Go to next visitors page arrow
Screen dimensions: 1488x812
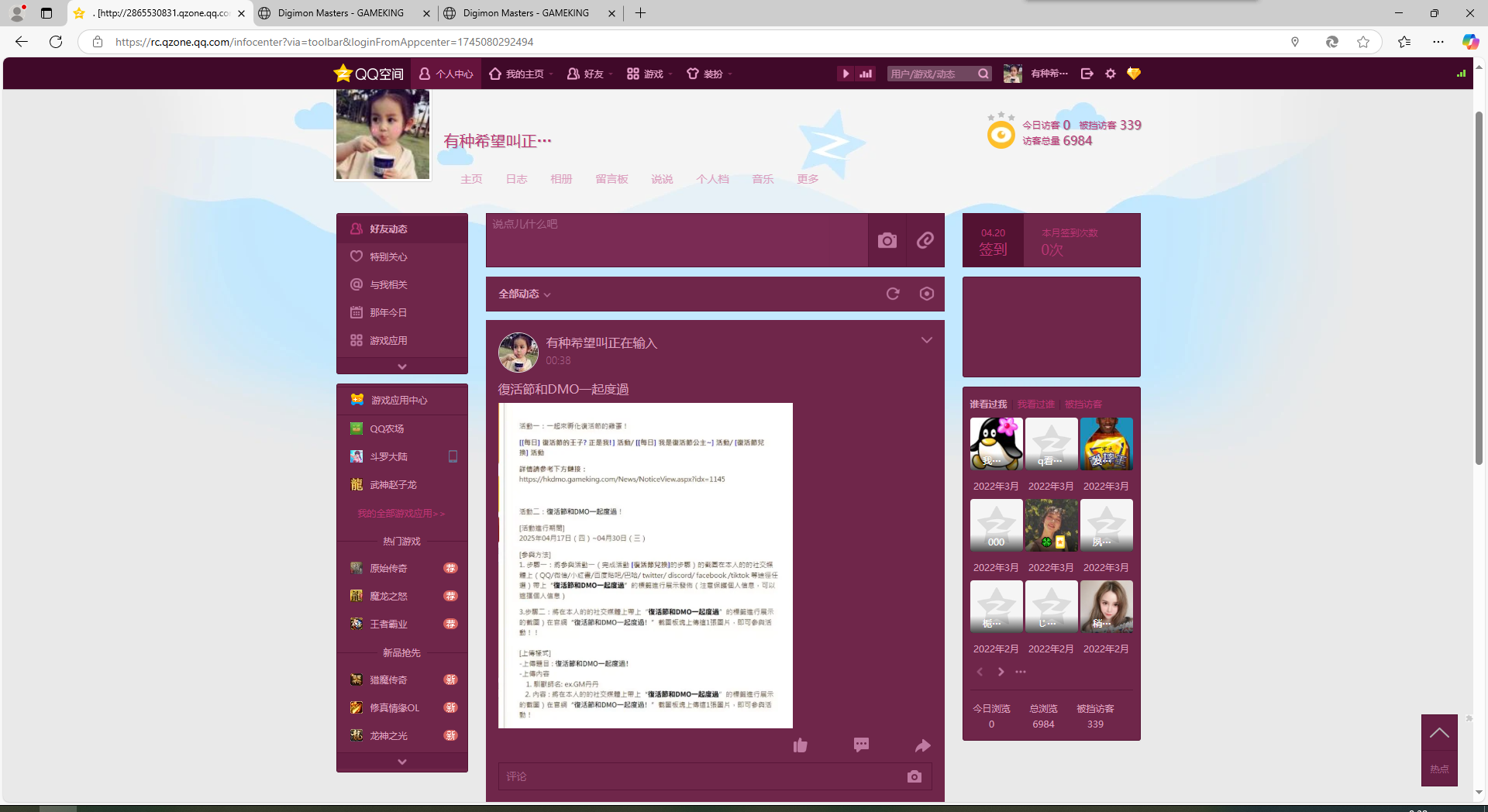[x=1001, y=672]
